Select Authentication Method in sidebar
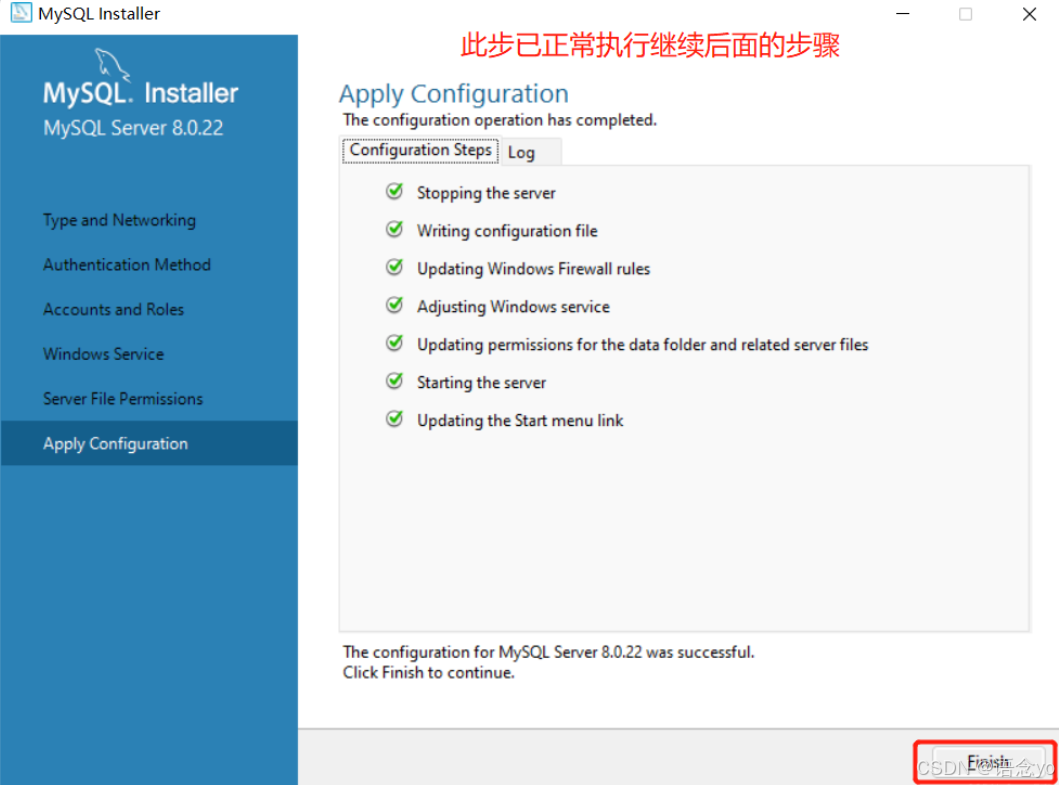This screenshot has width=1059, height=785. point(127,265)
